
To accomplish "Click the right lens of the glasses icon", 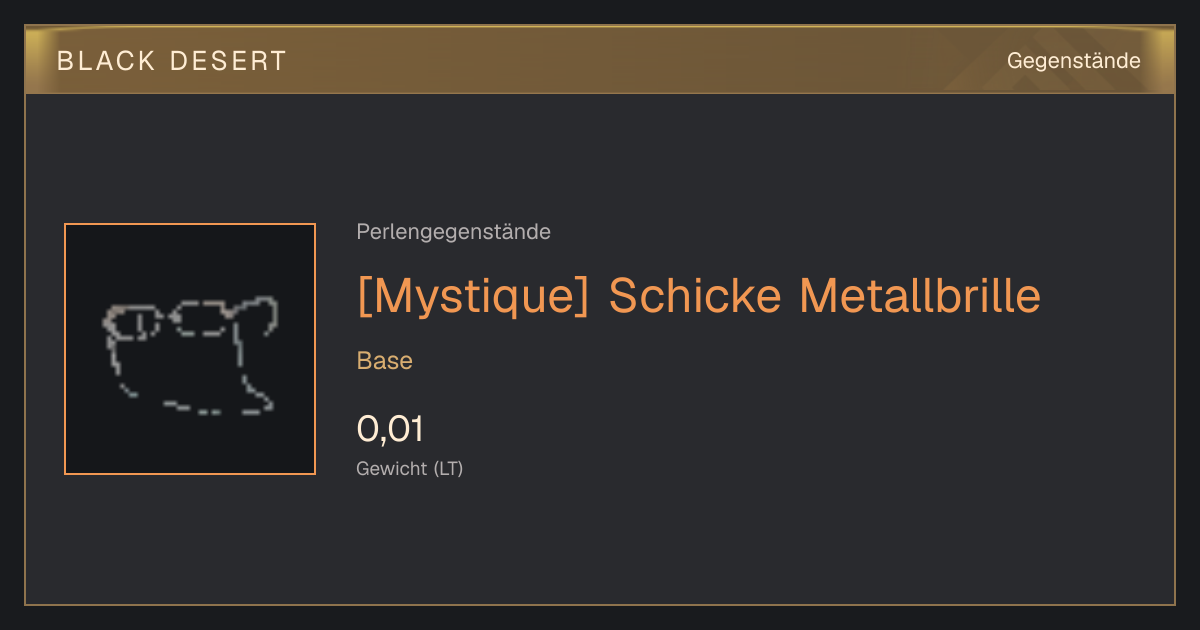I will pyautogui.click(x=199, y=320).
